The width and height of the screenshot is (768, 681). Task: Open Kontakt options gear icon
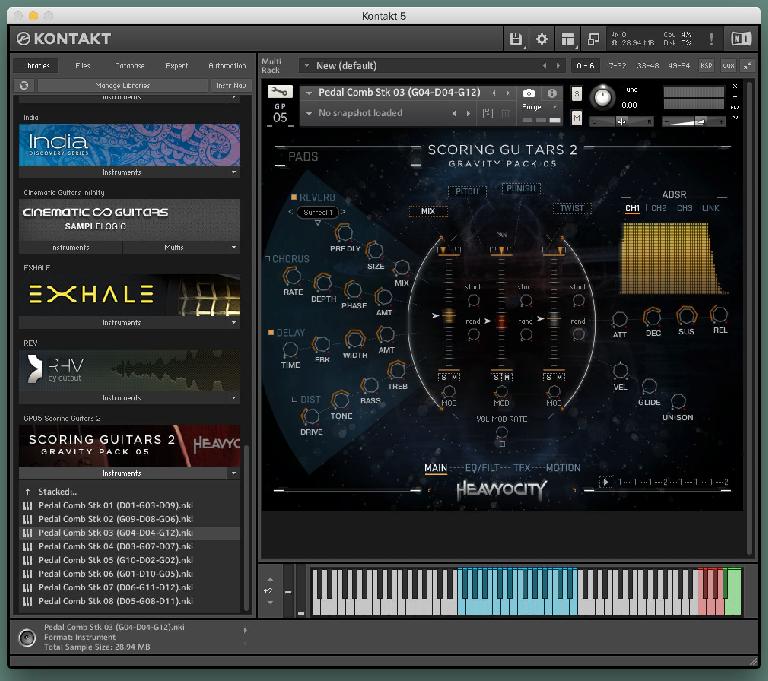click(542, 39)
